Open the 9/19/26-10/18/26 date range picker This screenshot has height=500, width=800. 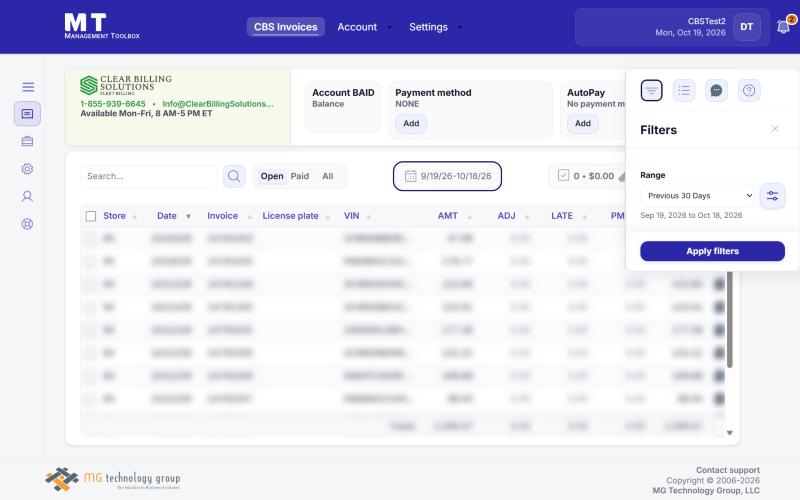pos(447,176)
